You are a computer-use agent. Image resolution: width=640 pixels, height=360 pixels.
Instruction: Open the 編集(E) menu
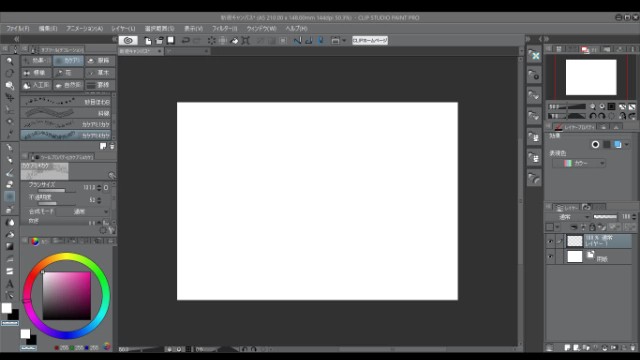(x=48, y=29)
